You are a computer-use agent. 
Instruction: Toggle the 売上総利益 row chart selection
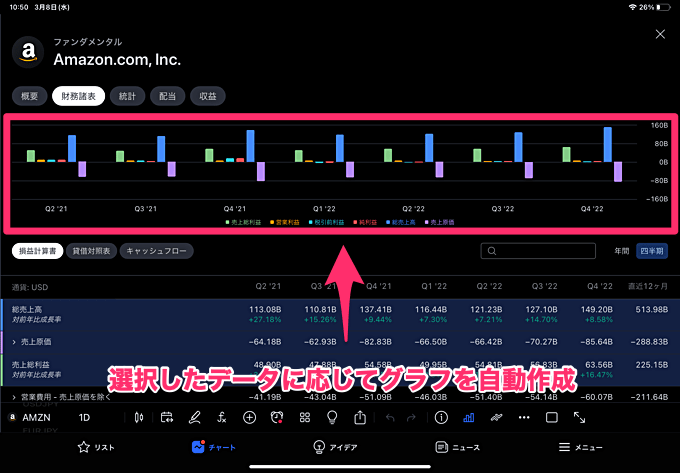coord(340,370)
